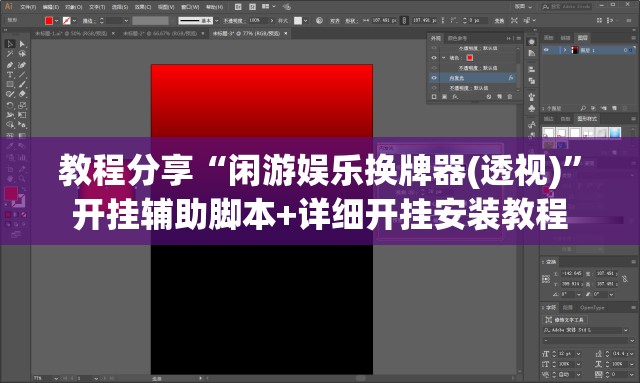Open Appearance panel flyout menu

coord(518,38)
